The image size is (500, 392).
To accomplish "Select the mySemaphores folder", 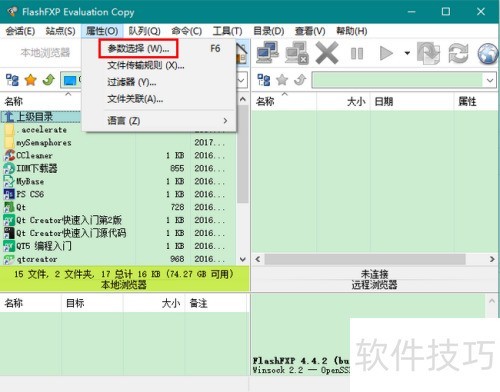I will [x=44, y=143].
